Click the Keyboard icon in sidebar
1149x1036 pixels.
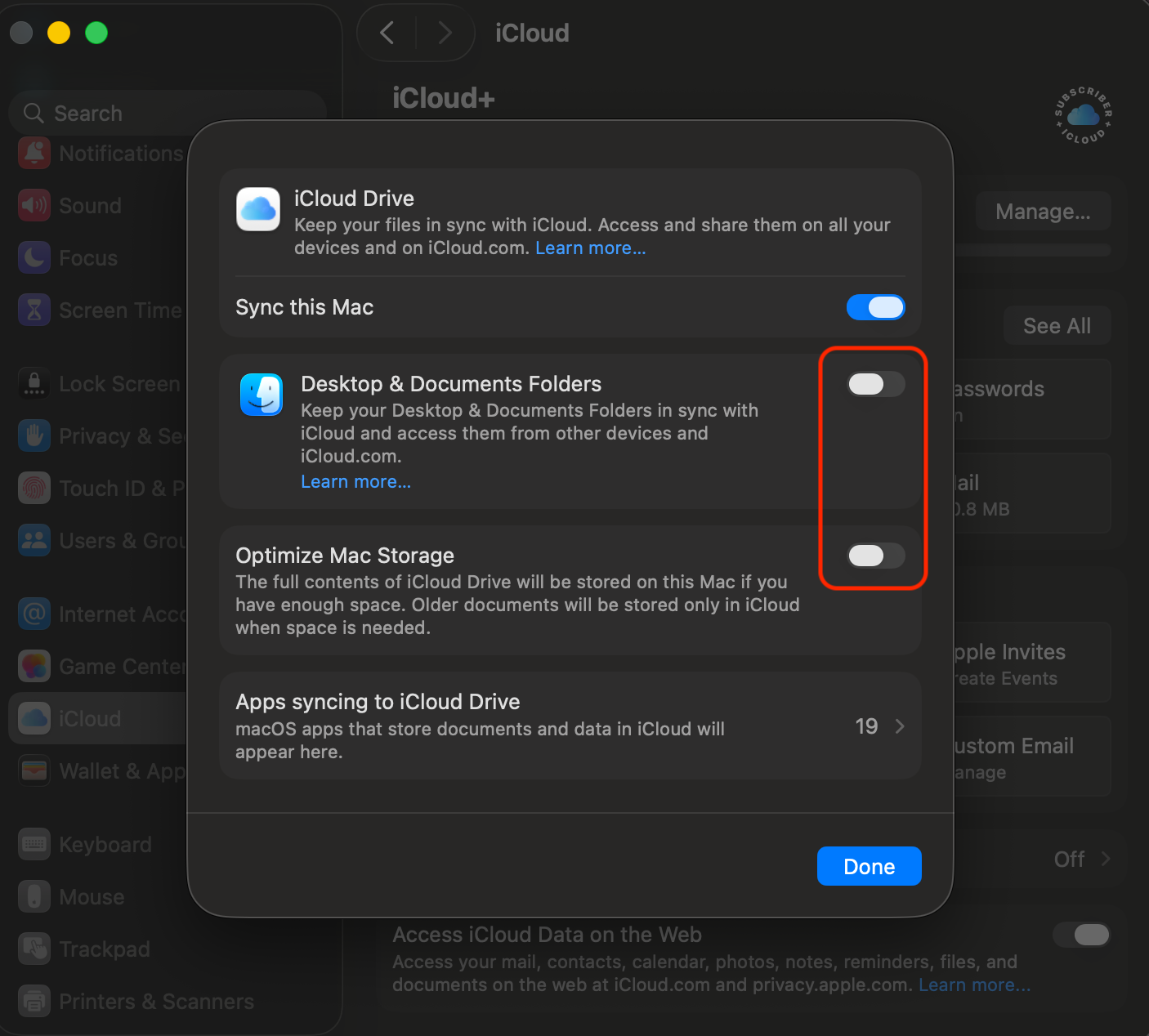34,845
